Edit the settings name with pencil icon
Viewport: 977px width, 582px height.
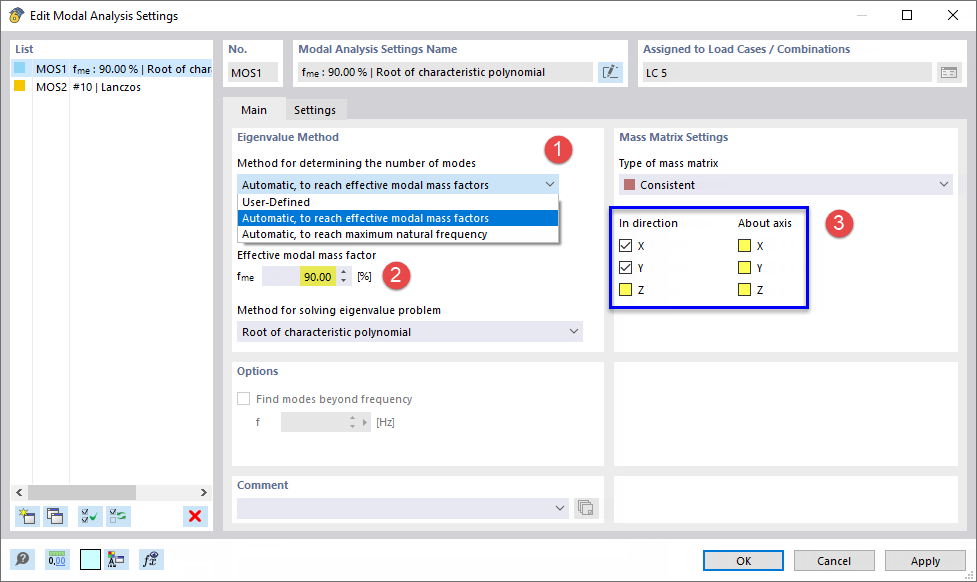coord(610,71)
